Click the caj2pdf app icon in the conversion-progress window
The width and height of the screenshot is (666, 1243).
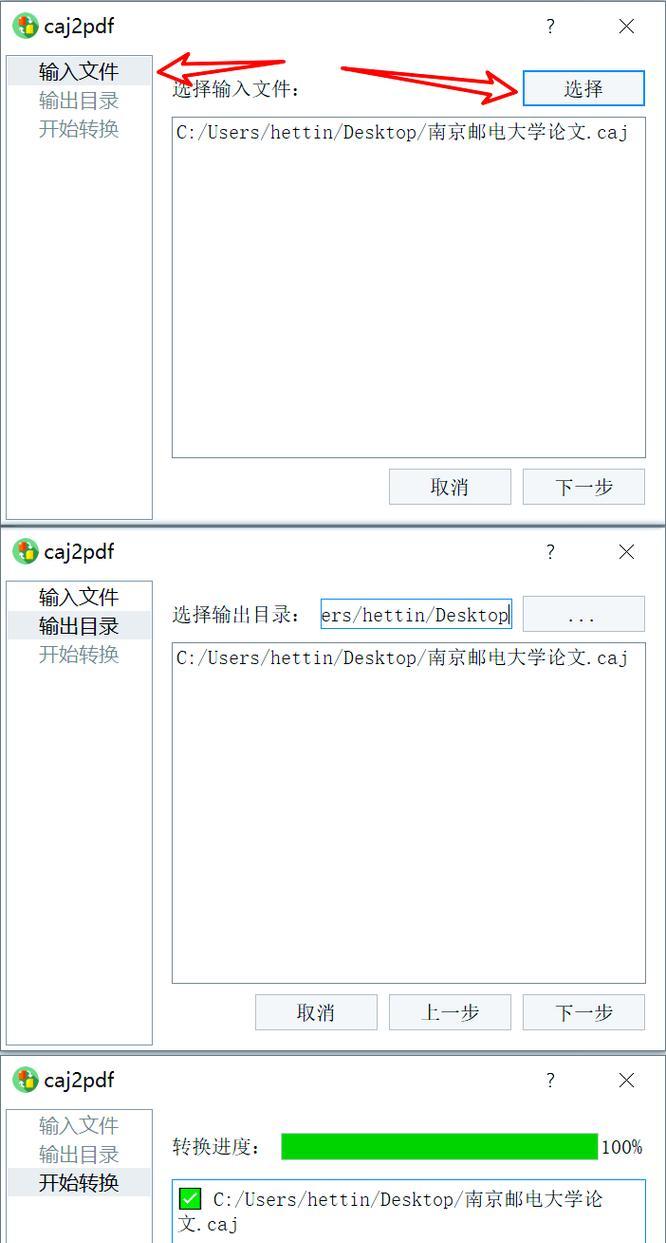[25, 1080]
